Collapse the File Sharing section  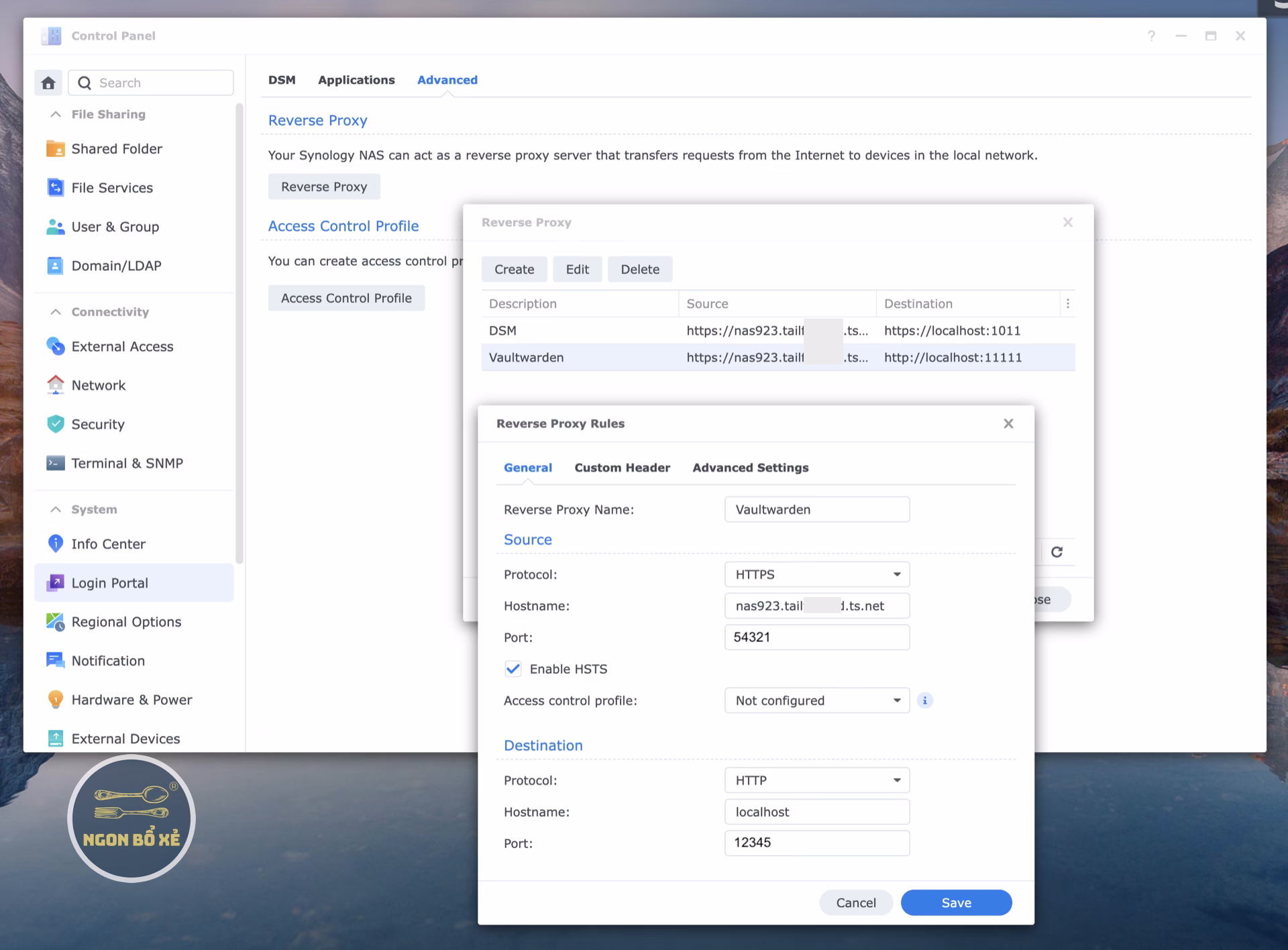pyautogui.click(x=56, y=114)
